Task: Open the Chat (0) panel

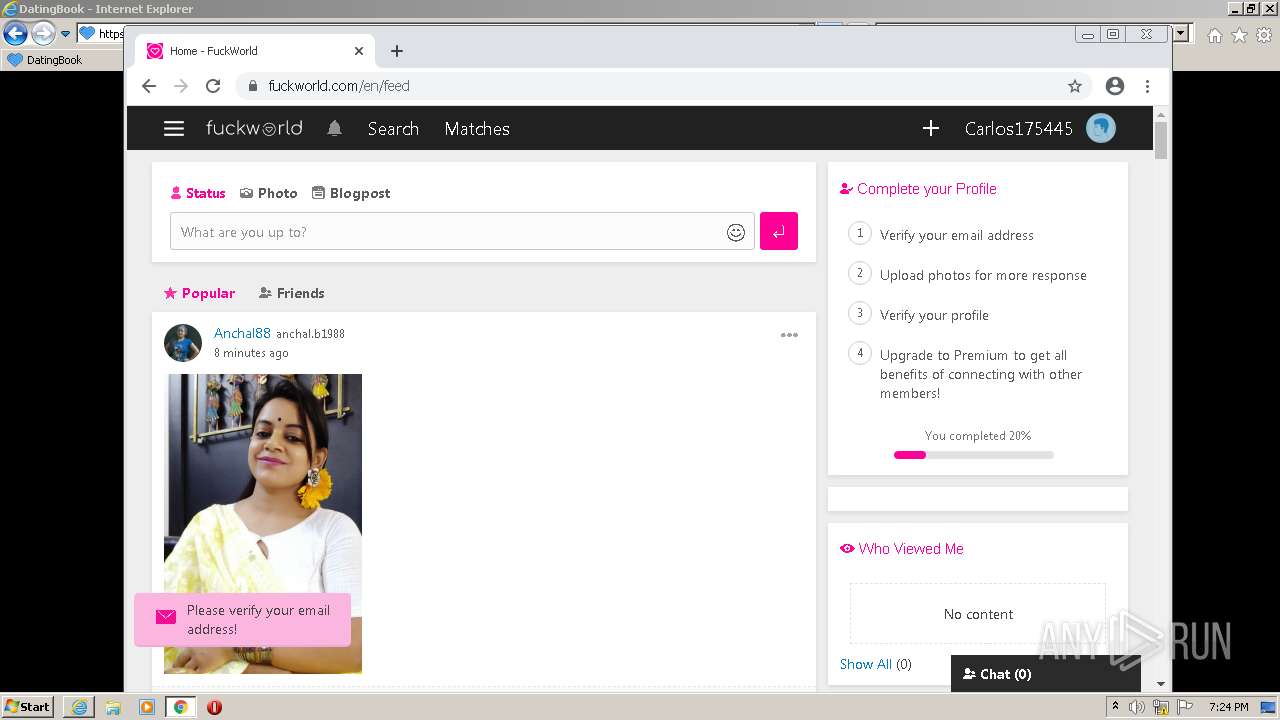Action: point(1045,674)
